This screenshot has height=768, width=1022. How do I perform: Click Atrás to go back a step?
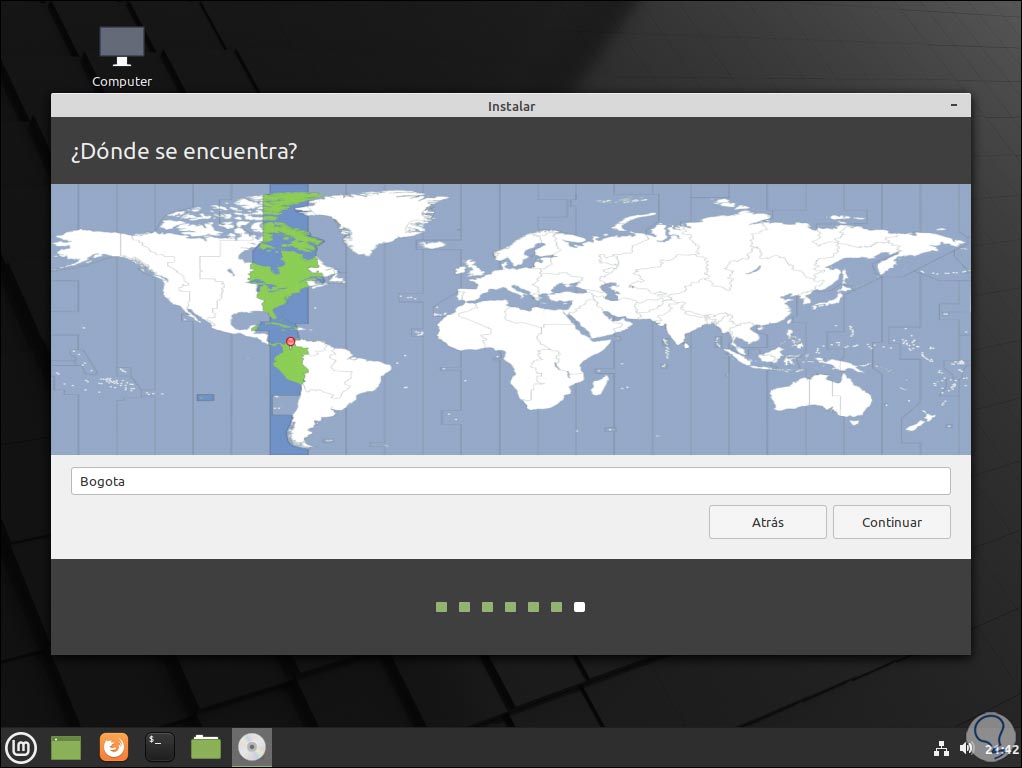(767, 521)
